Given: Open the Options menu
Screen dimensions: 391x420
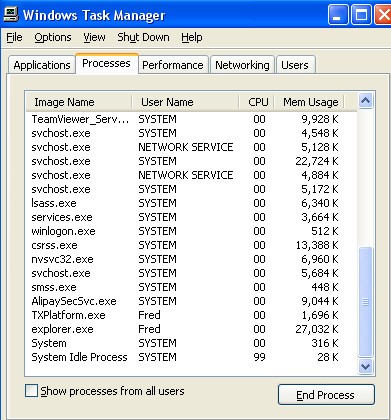Looking at the screenshot, I should pyautogui.click(x=53, y=37).
